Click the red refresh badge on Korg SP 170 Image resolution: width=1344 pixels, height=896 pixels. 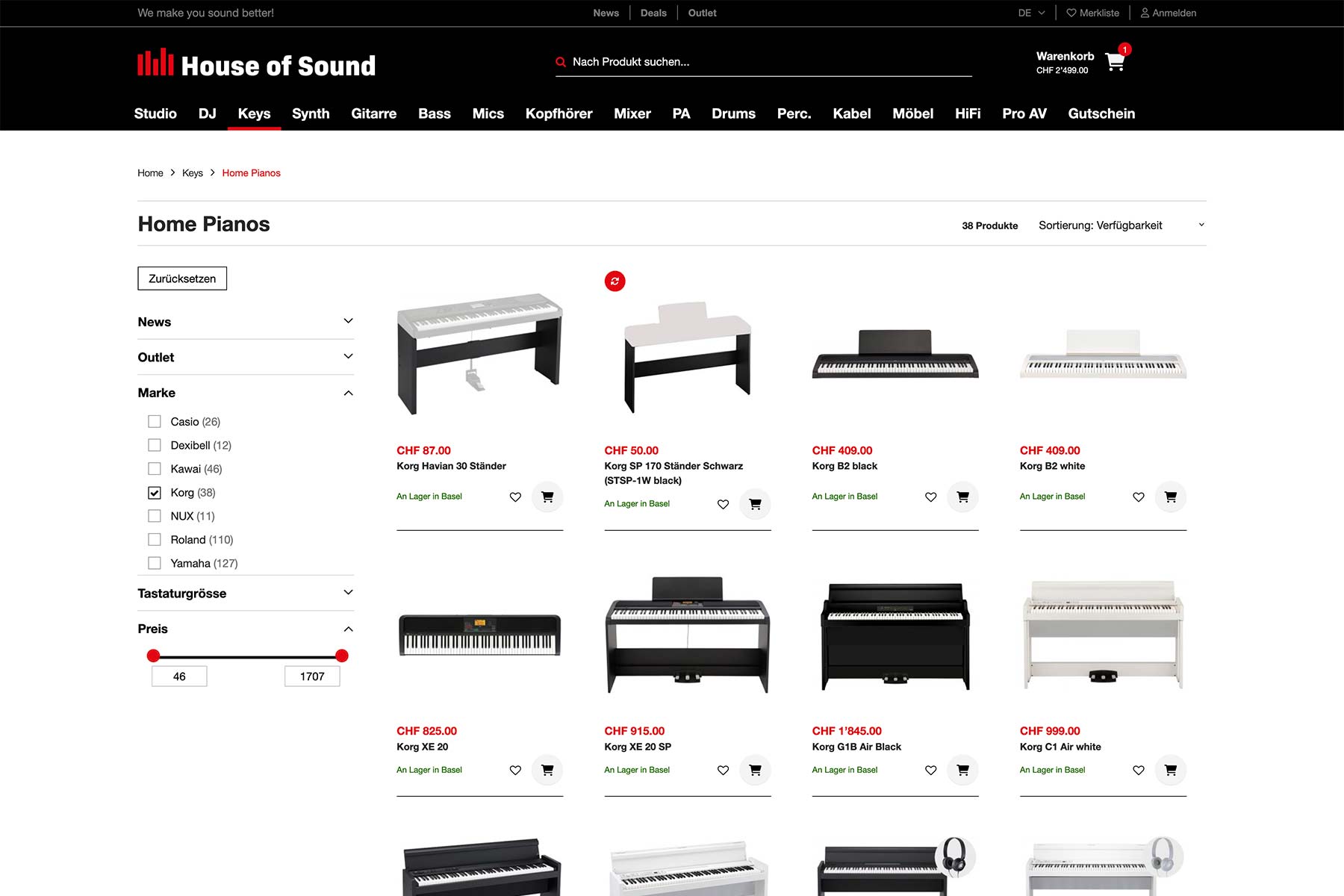pos(615,281)
